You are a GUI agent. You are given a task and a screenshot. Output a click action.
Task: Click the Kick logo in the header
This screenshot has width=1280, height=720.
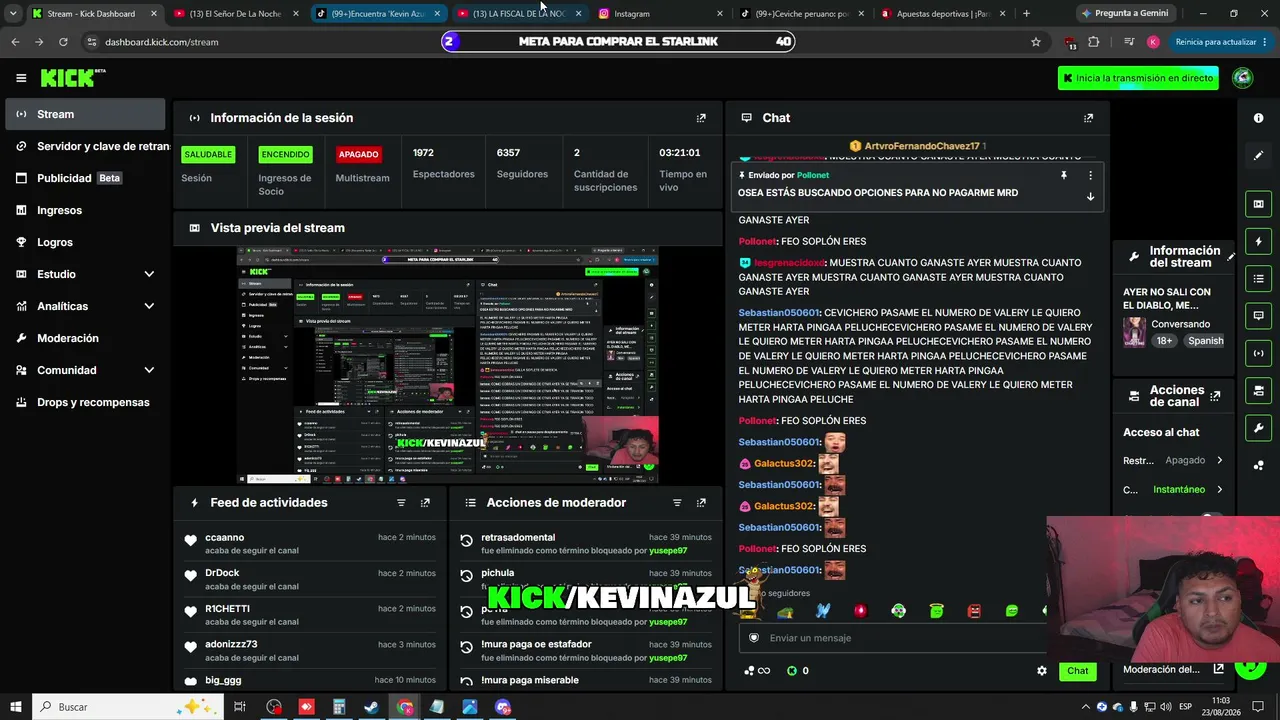73,78
